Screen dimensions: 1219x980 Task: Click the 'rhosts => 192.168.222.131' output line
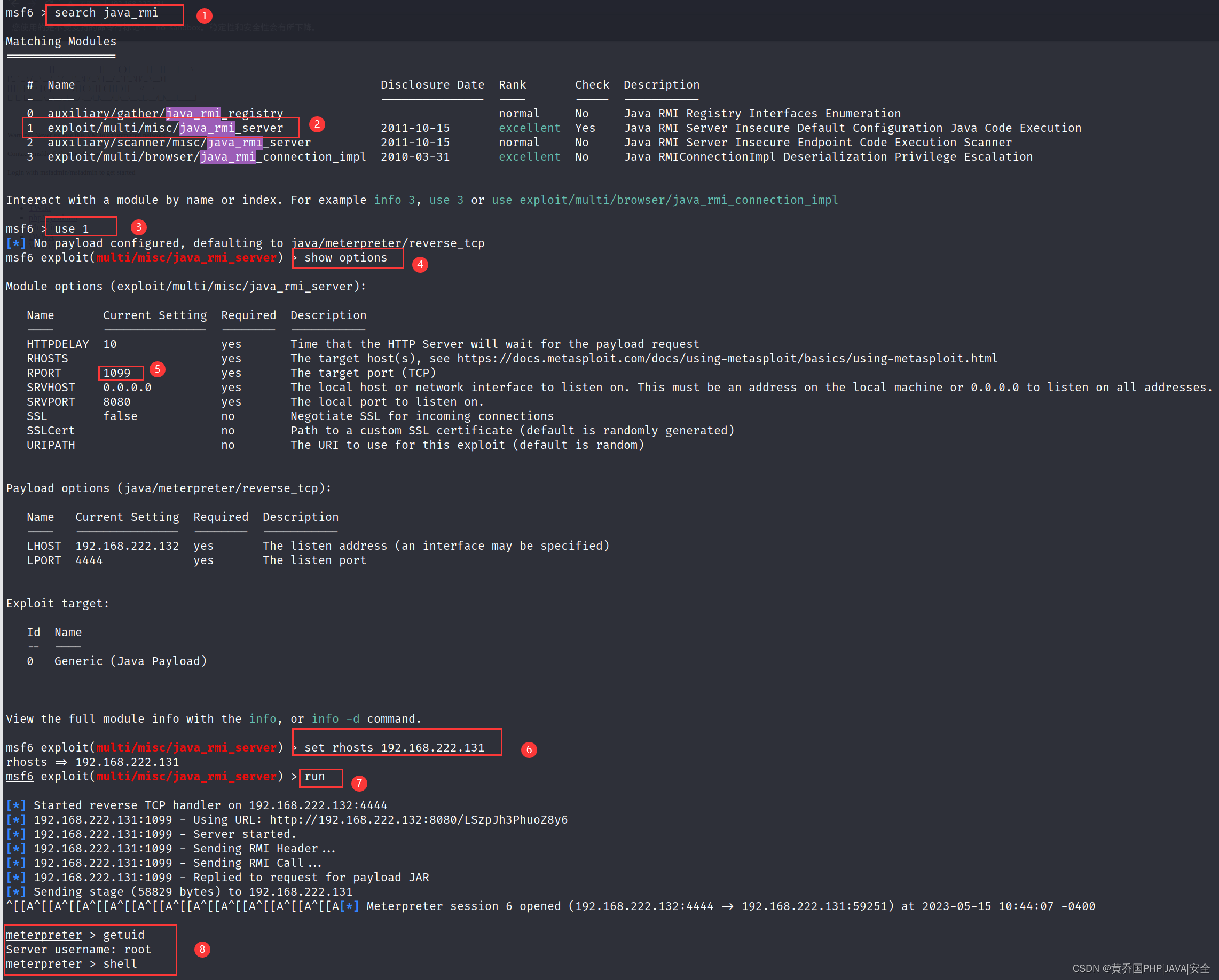[x=93, y=762]
